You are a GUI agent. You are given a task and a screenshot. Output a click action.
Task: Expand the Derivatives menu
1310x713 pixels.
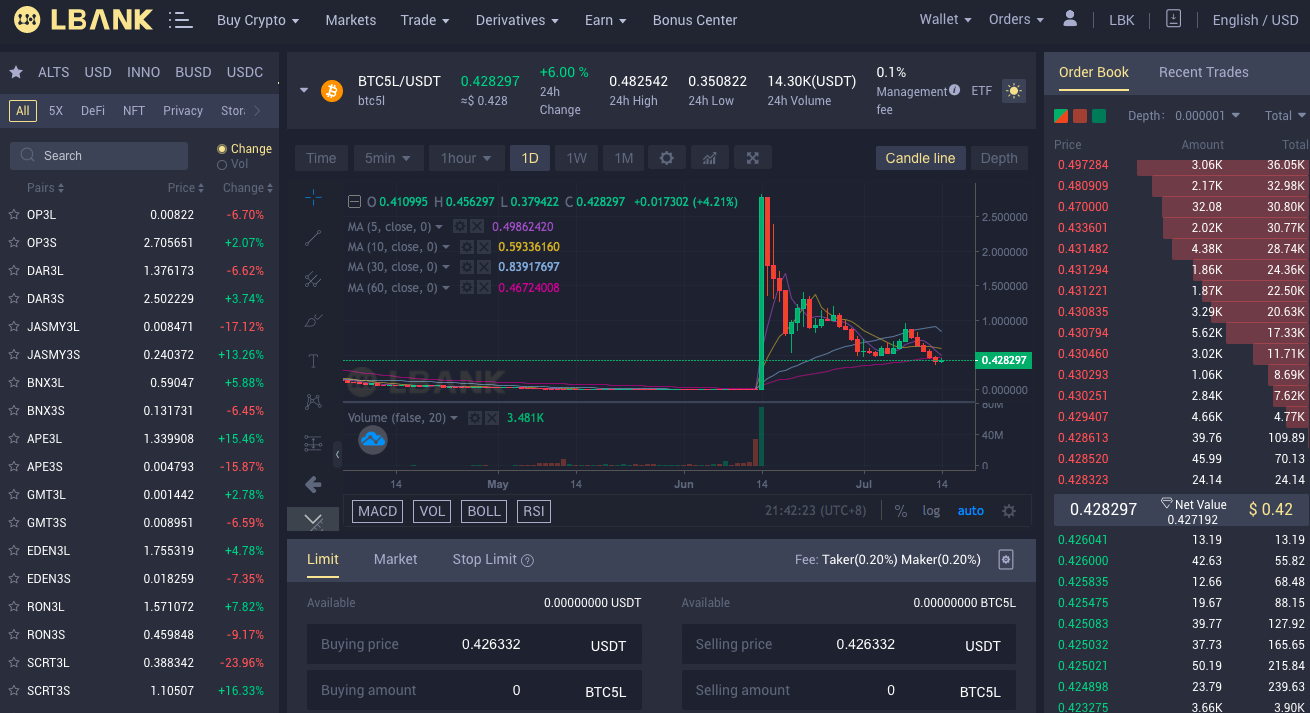[x=517, y=20]
